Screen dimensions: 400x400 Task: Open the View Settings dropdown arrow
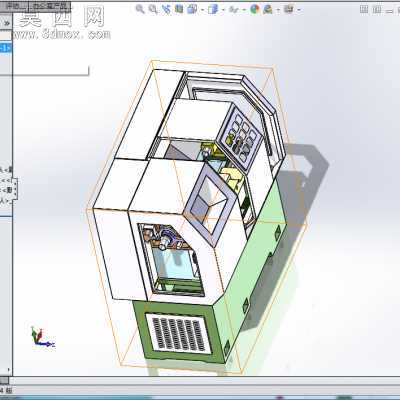[x=299, y=10]
